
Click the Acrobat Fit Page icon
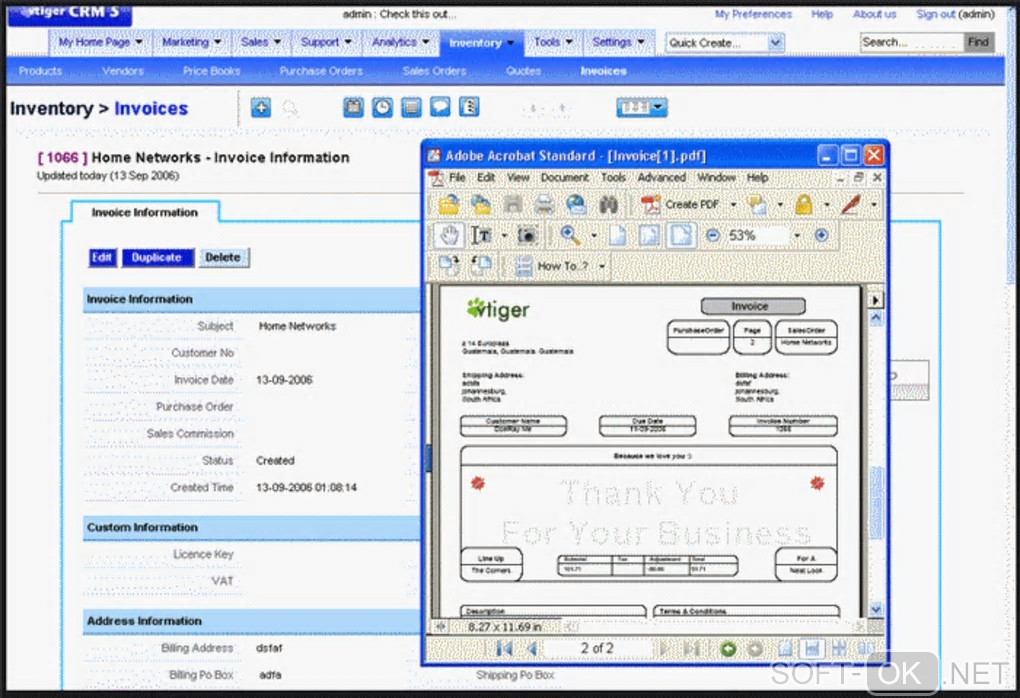pyautogui.click(x=649, y=235)
